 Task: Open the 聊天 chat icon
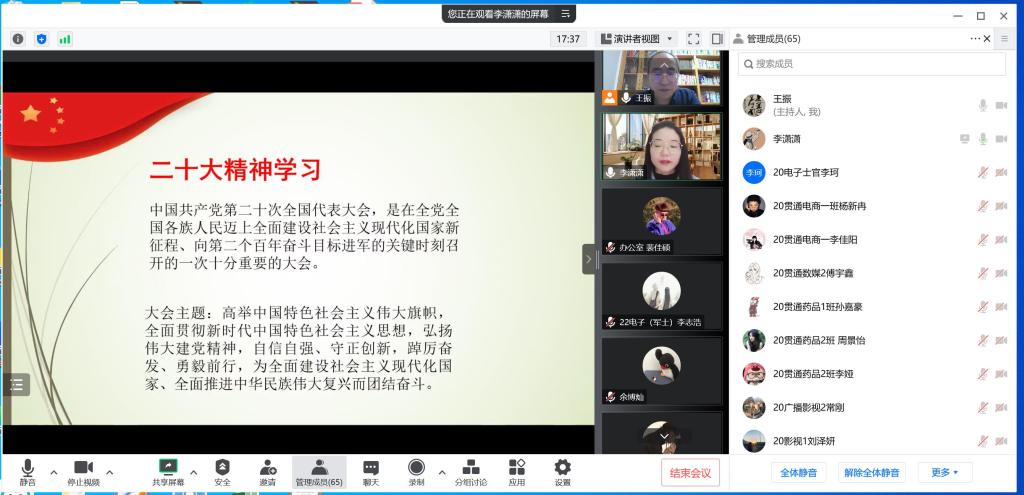371,467
